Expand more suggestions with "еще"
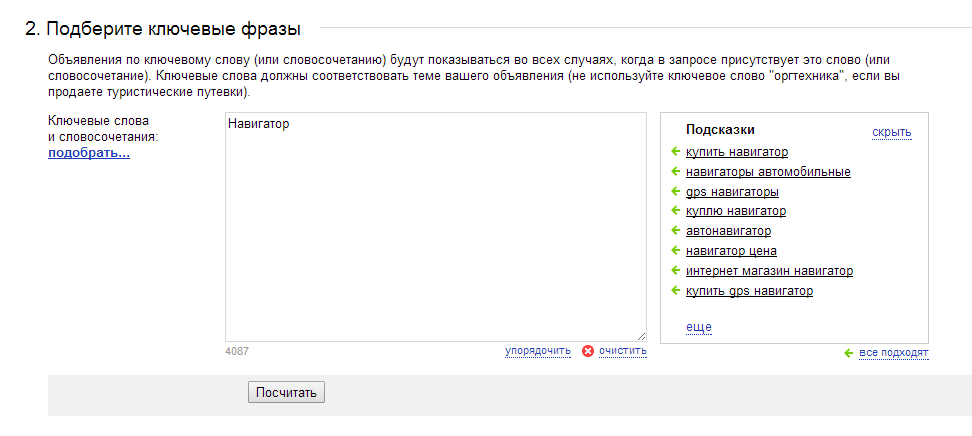 698,327
